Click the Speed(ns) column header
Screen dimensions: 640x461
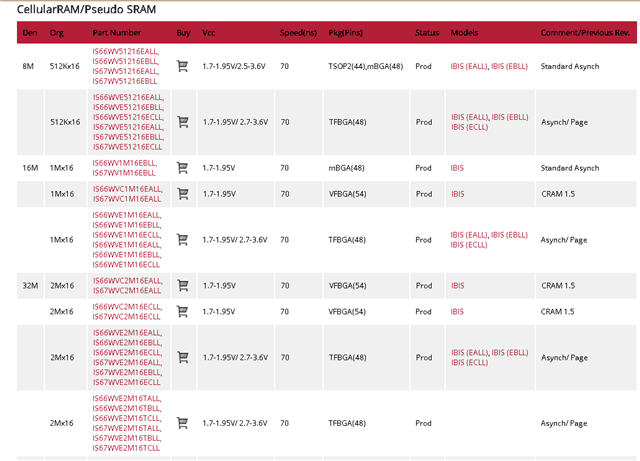click(x=298, y=33)
